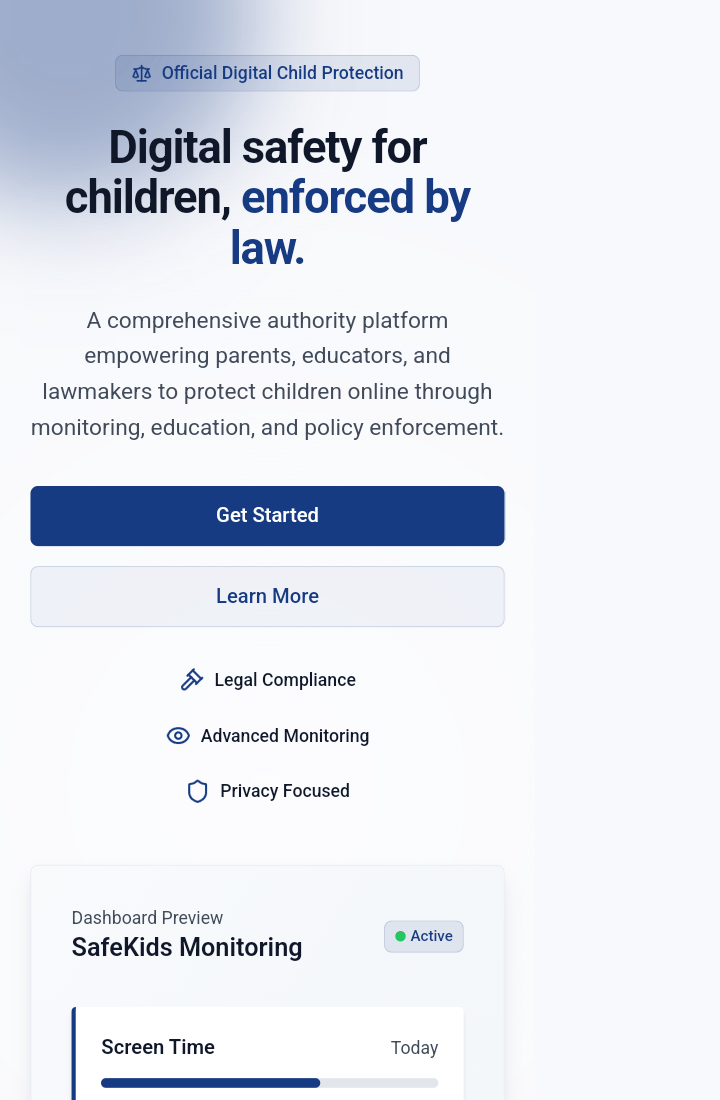Click the Active status badge
The width and height of the screenshot is (720, 1100).
pyautogui.click(x=424, y=937)
